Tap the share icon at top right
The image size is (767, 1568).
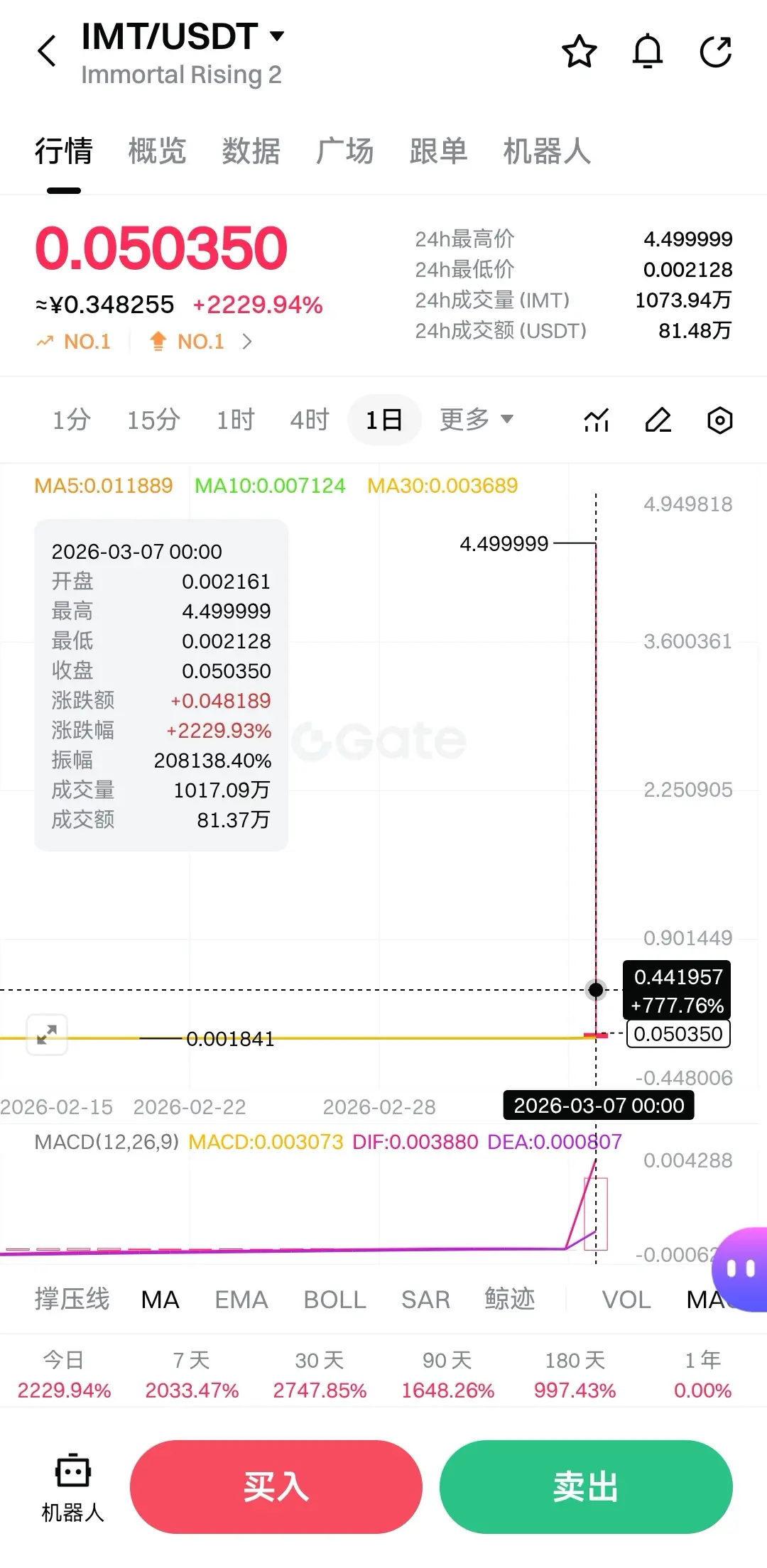tap(716, 51)
